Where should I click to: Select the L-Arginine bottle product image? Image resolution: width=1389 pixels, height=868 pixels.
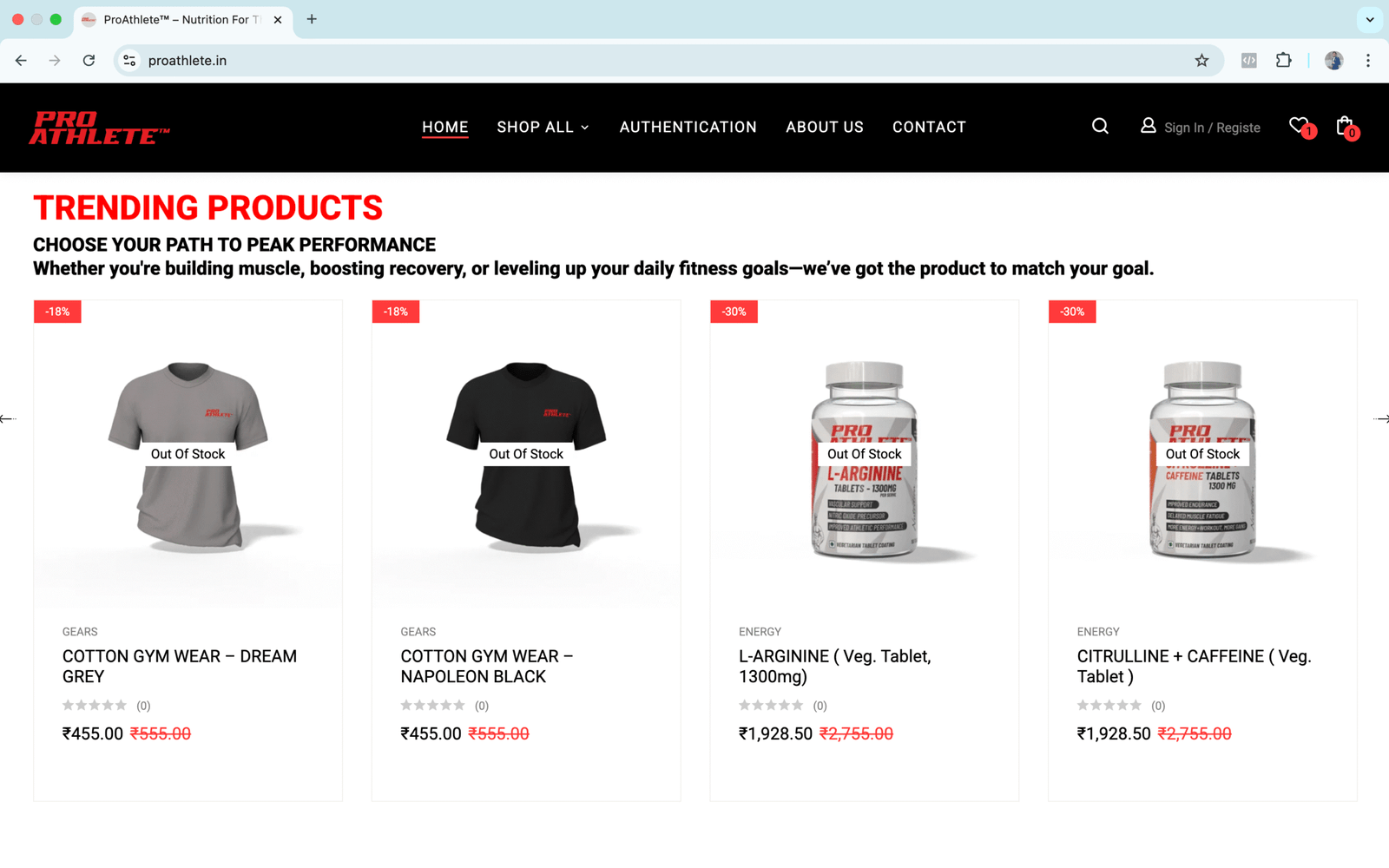[x=865, y=458]
